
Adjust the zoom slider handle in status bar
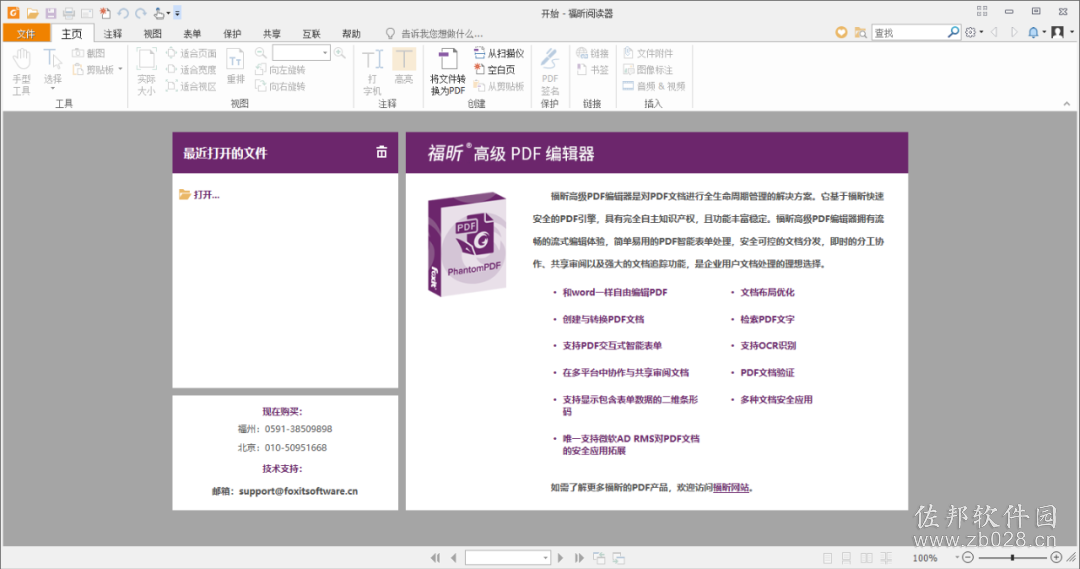[x=1012, y=557]
